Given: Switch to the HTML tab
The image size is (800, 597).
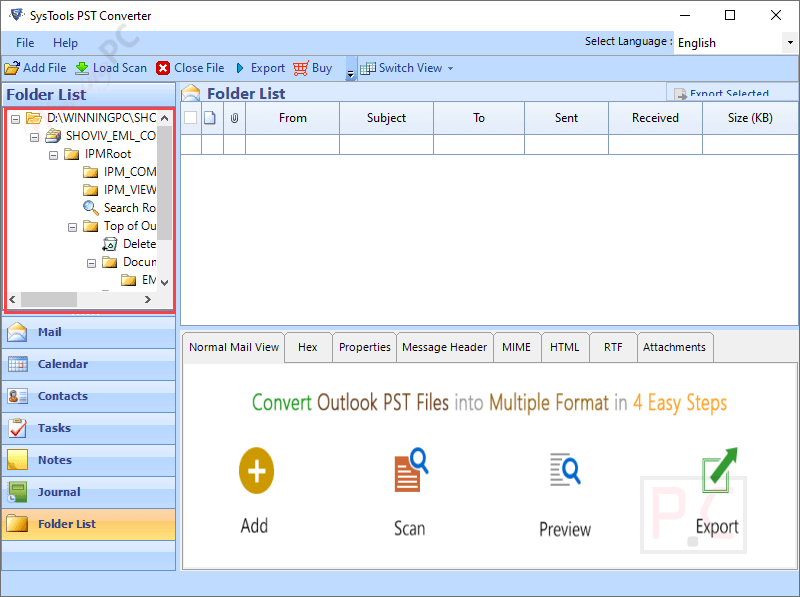Looking at the screenshot, I should click(564, 347).
